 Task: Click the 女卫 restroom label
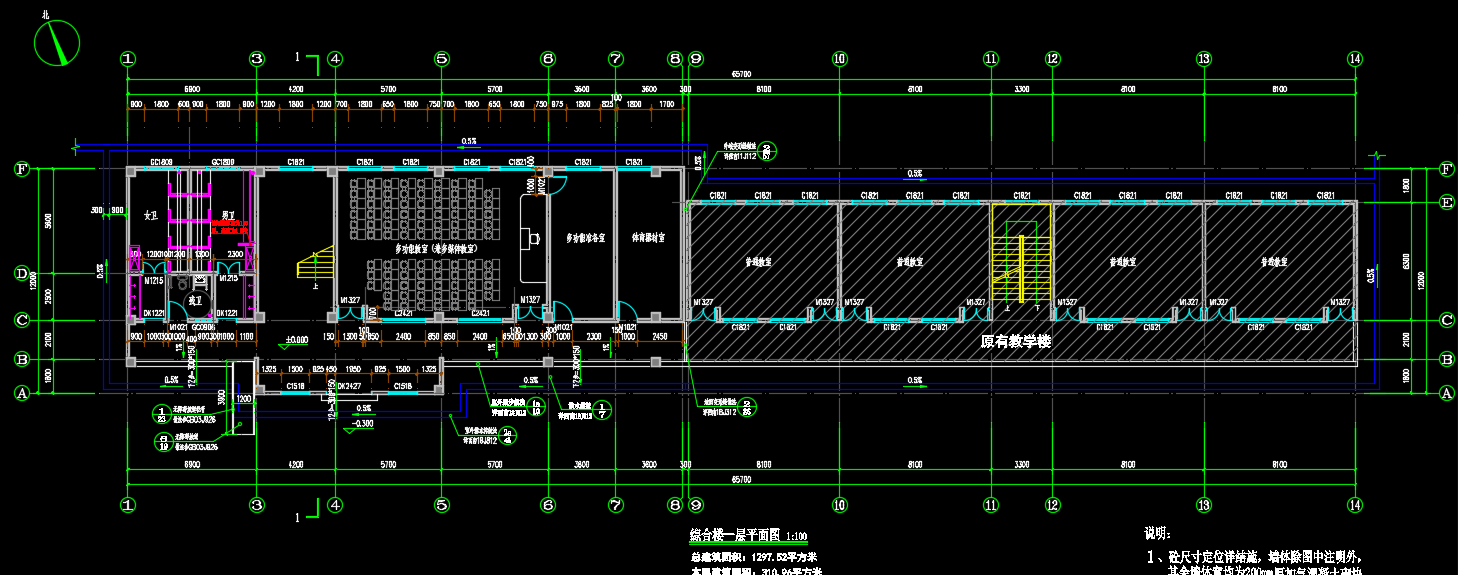point(151,215)
